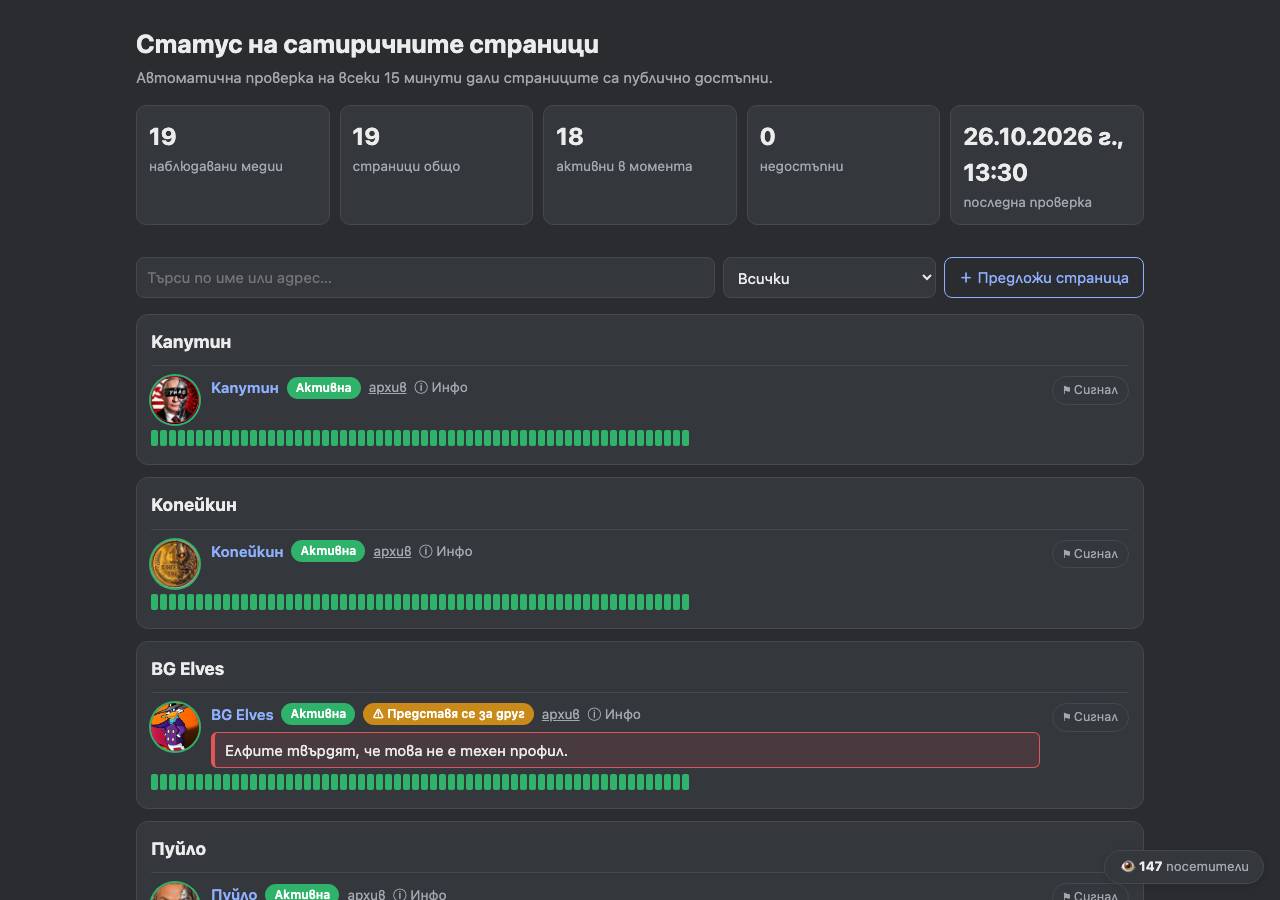Viewport: 1280px width, 900px height.
Task: Open the BG Elves page link
Action: [x=242, y=714]
